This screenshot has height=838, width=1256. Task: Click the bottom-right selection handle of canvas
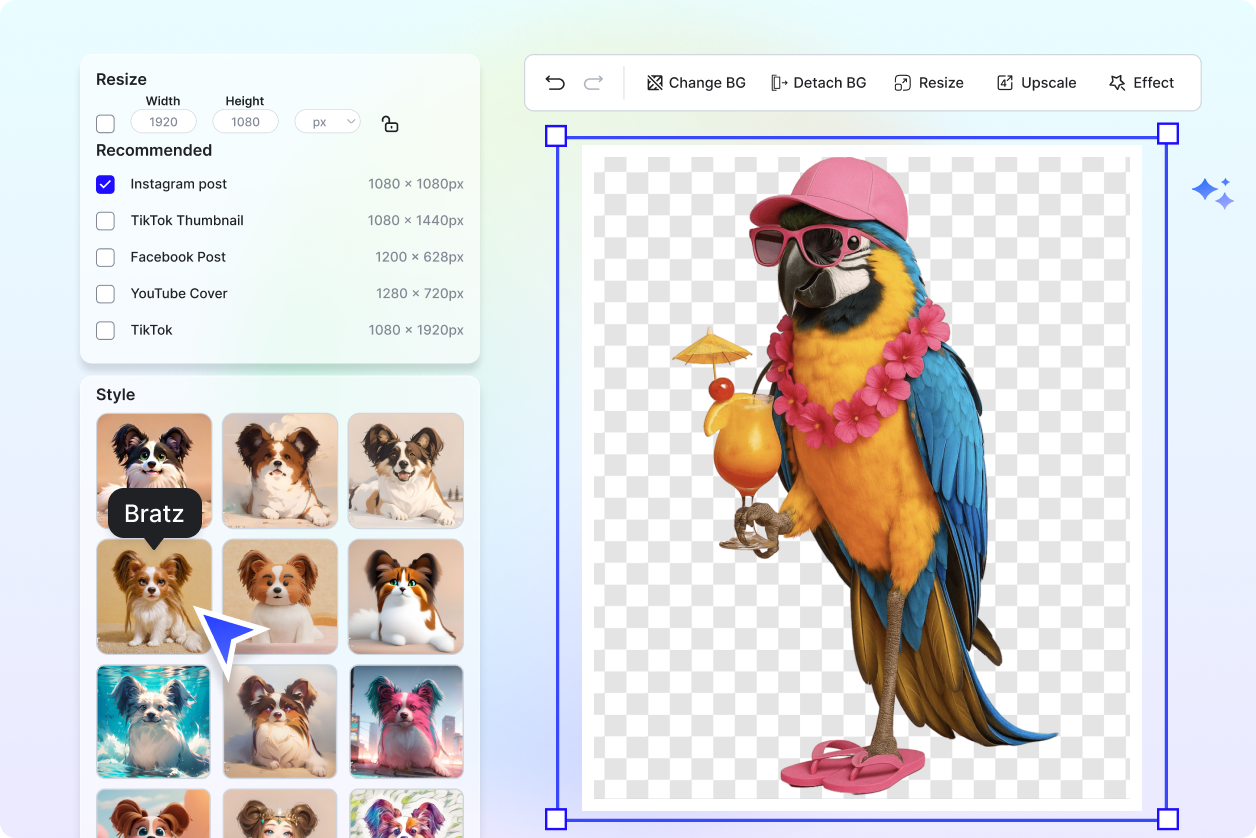click(1167, 820)
